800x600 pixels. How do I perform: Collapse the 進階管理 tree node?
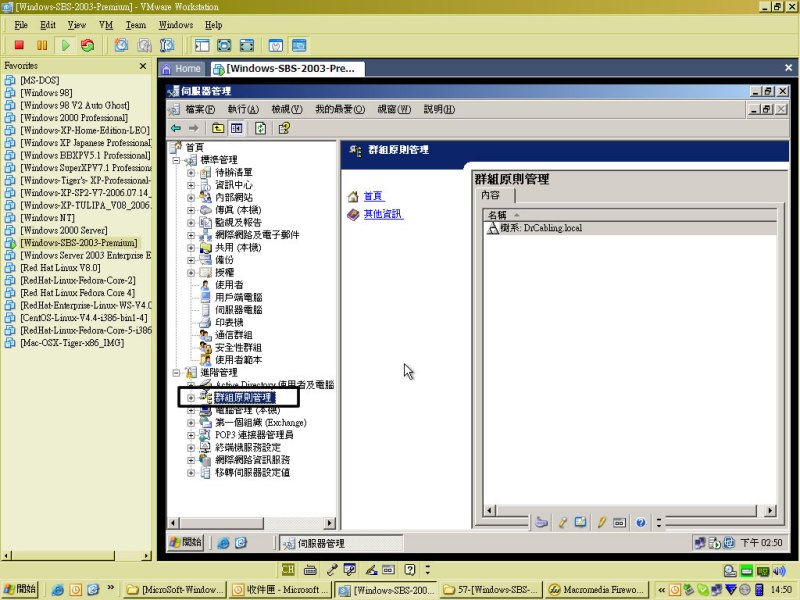tap(176, 373)
